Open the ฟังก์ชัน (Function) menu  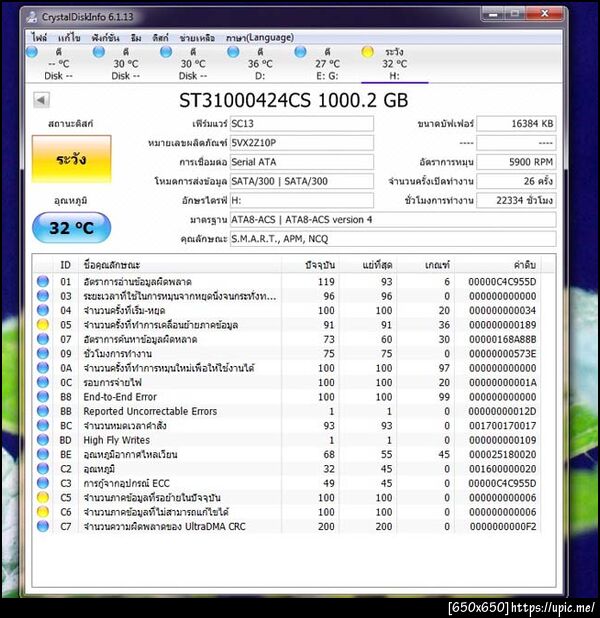105,38
